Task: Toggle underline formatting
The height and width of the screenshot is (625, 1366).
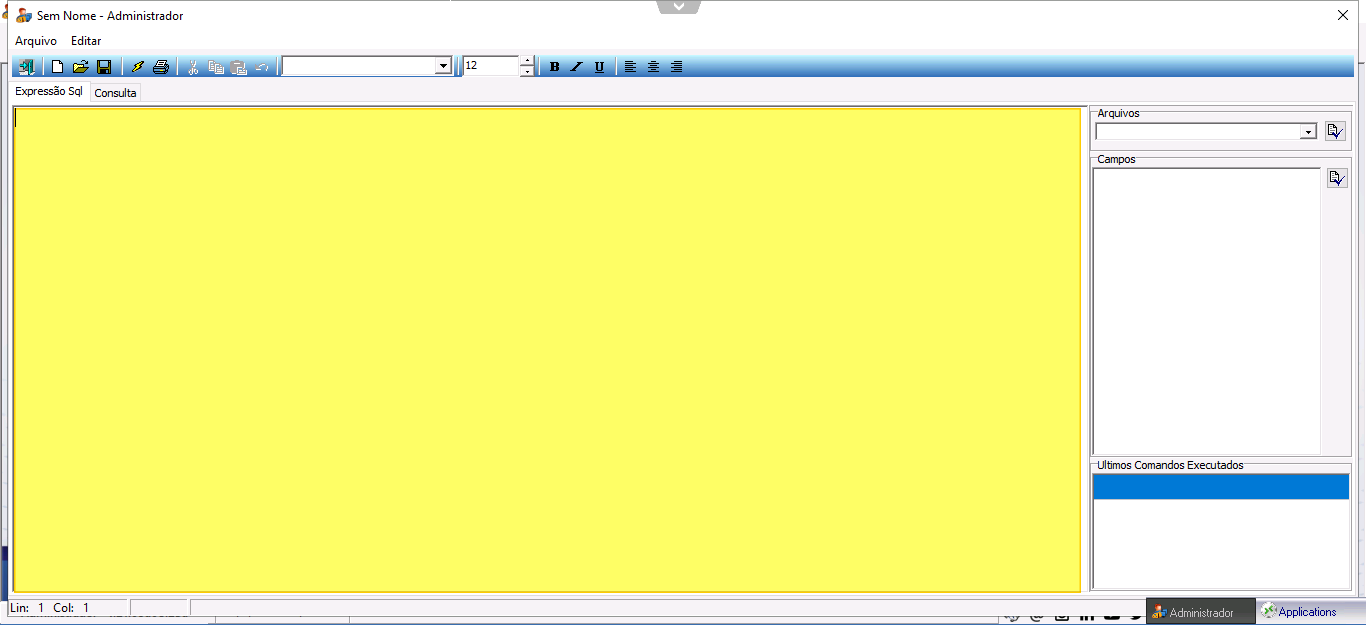Action: [x=599, y=67]
